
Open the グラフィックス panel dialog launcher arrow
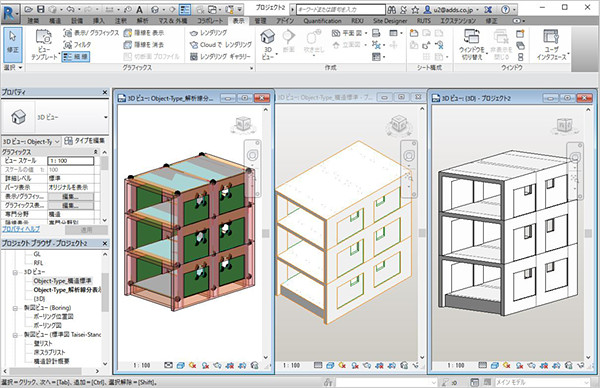click(251, 68)
